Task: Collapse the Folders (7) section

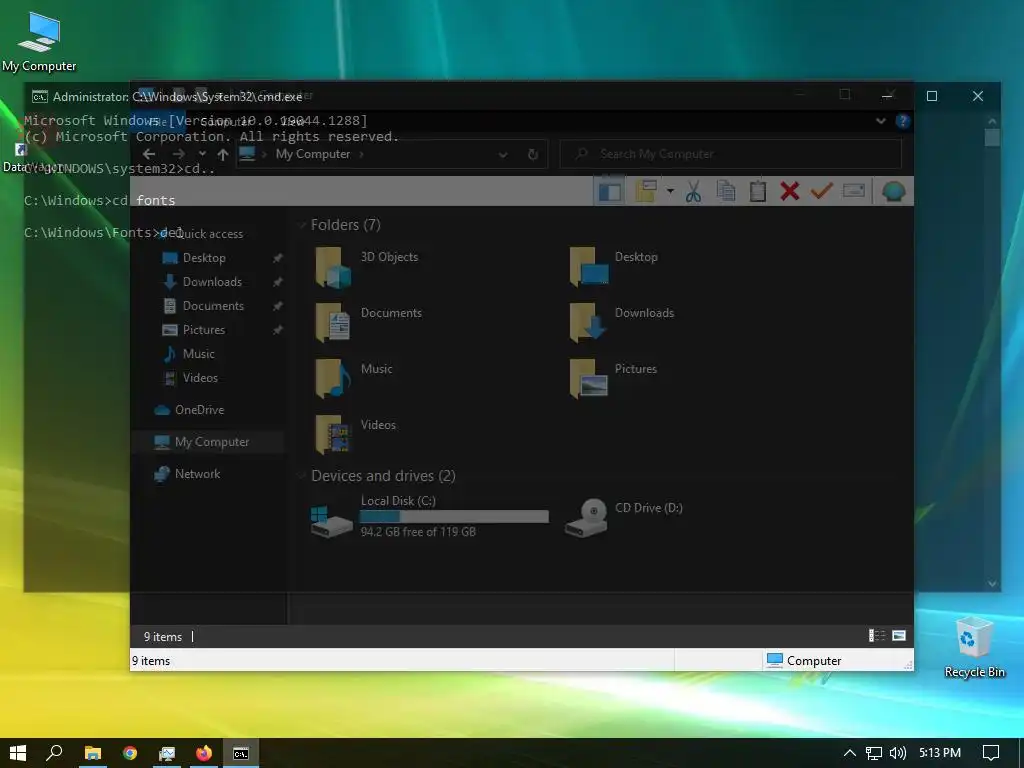Action: point(302,225)
